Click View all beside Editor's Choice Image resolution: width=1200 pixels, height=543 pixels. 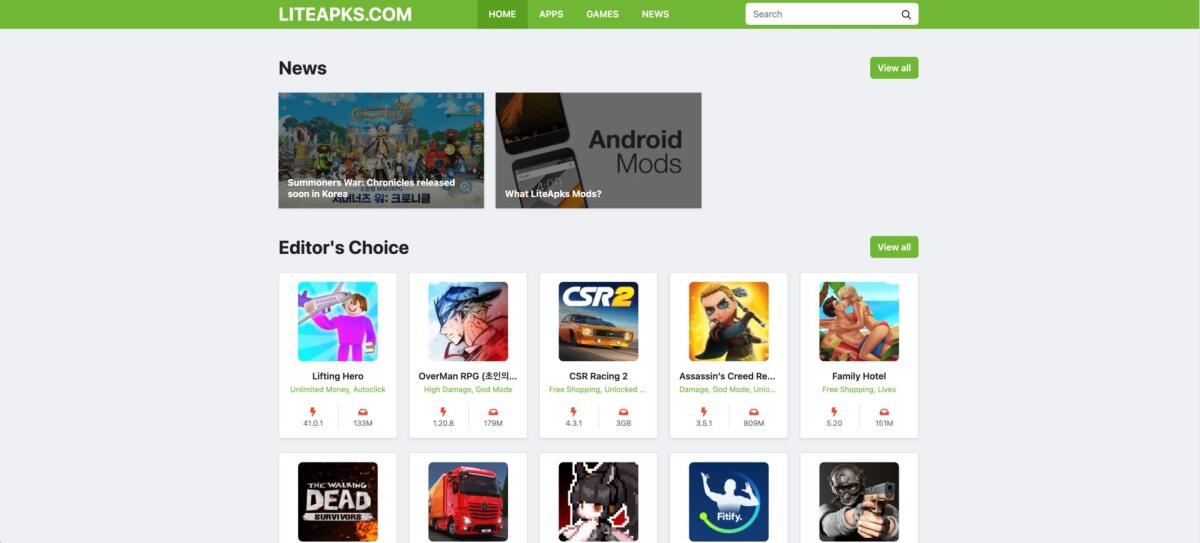coord(894,247)
